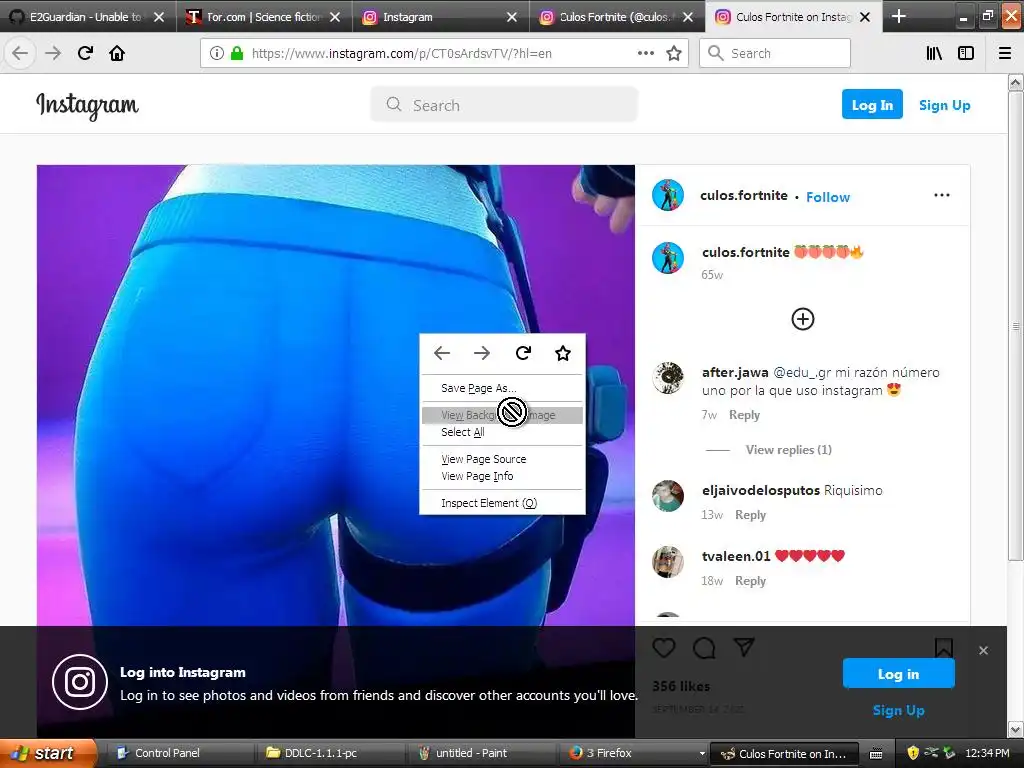The height and width of the screenshot is (768, 1024).
Task: Open untitled - Paint taskbar item
Action: coord(483,753)
